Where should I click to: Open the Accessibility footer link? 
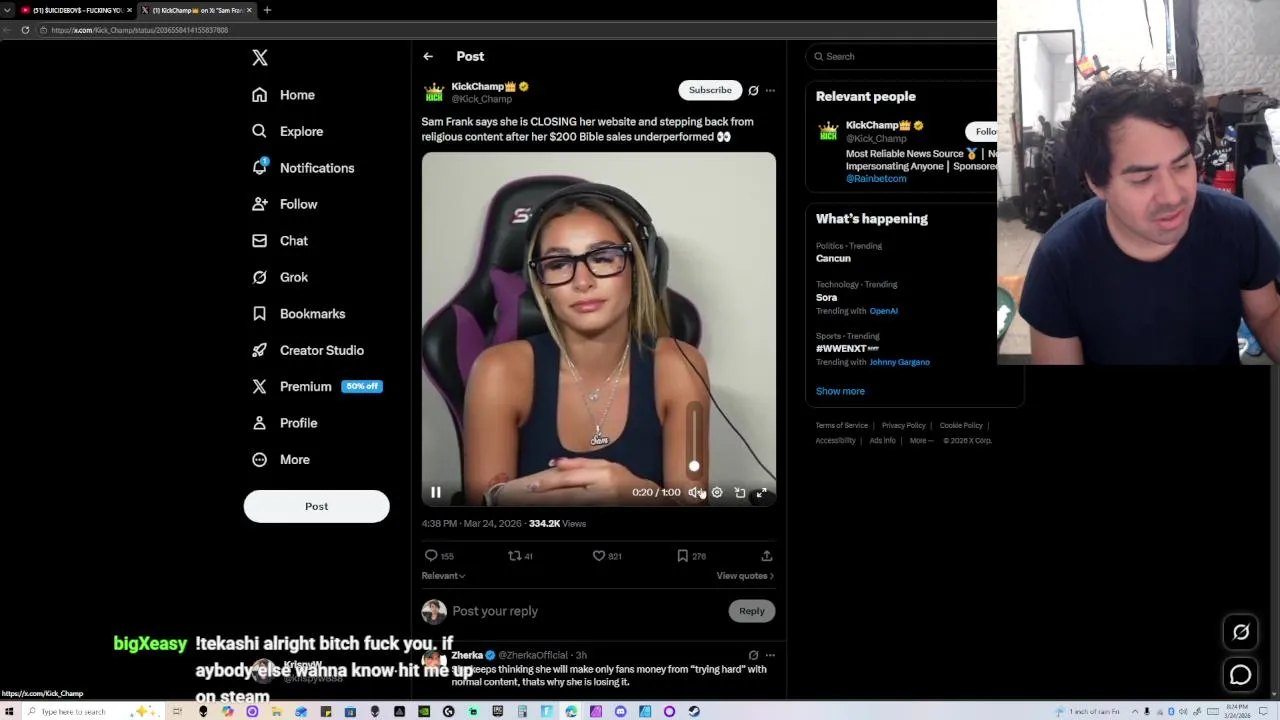pos(835,441)
